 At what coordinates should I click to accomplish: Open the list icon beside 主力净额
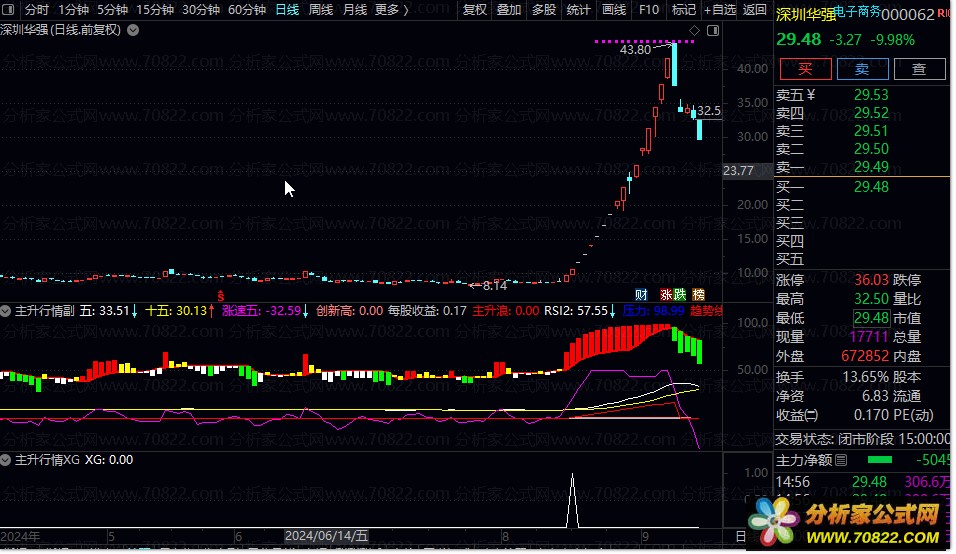(841, 461)
